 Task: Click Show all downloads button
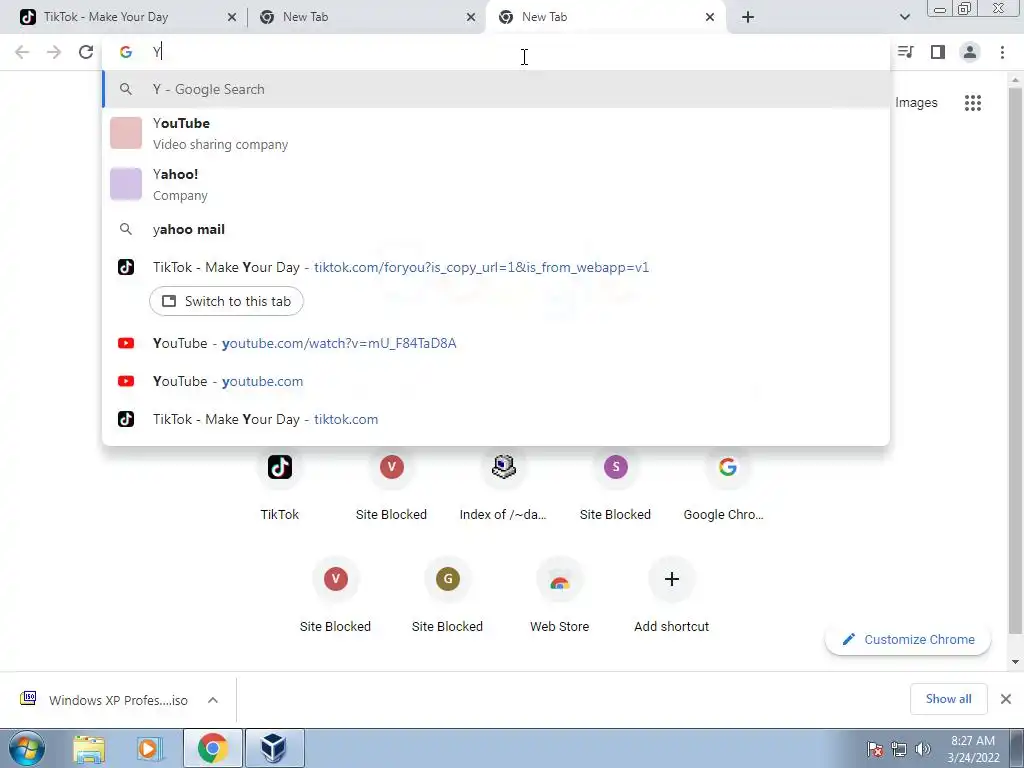coord(948,699)
